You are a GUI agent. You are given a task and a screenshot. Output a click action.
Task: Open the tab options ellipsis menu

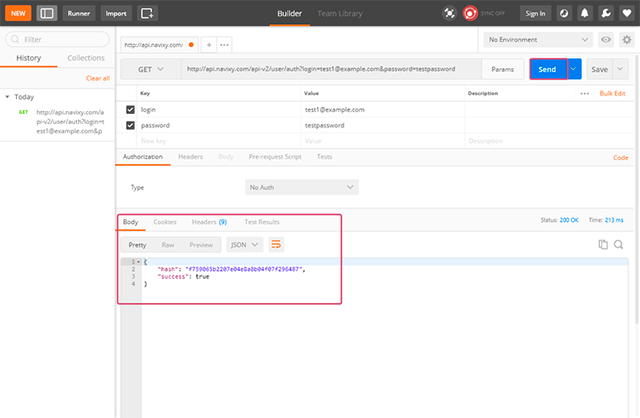point(224,44)
